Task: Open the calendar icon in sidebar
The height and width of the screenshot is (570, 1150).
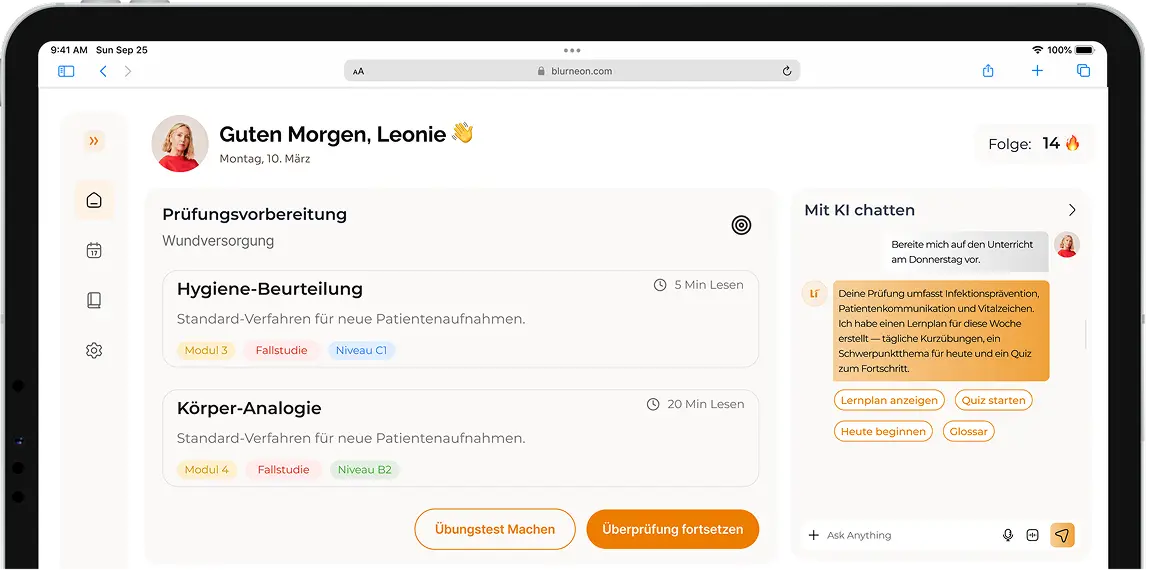Action: coord(94,251)
